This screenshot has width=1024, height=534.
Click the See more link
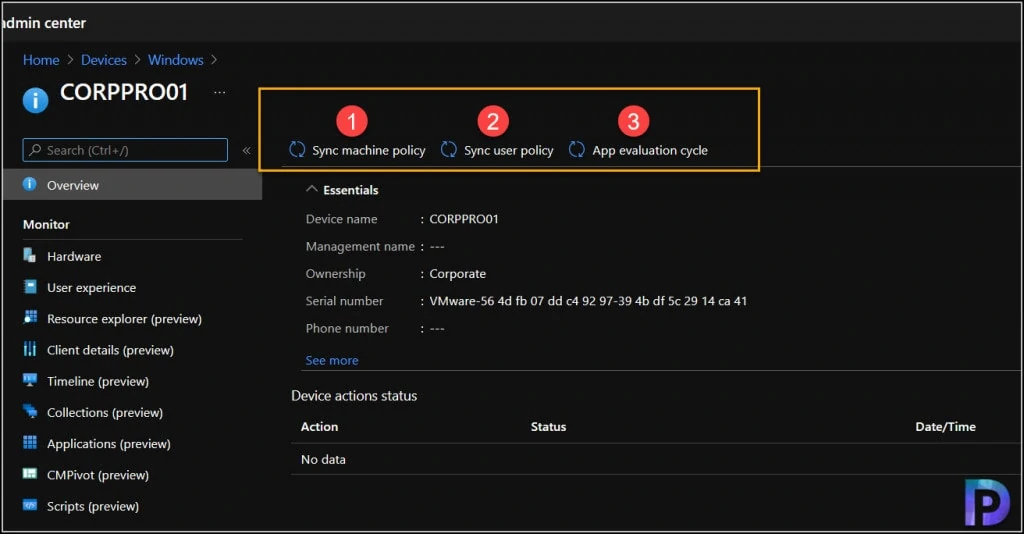(332, 360)
